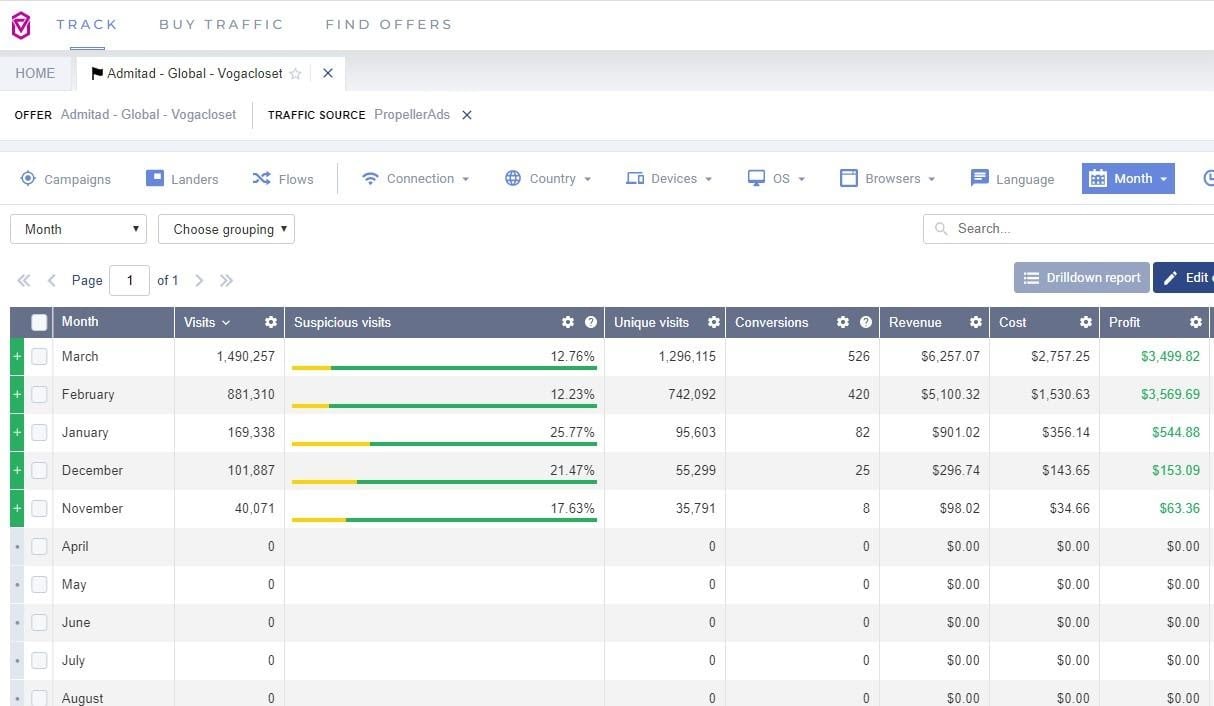The height and width of the screenshot is (706, 1214).
Task: Open the BUY TRAFFIC menu
Action: tap(221, 24)
